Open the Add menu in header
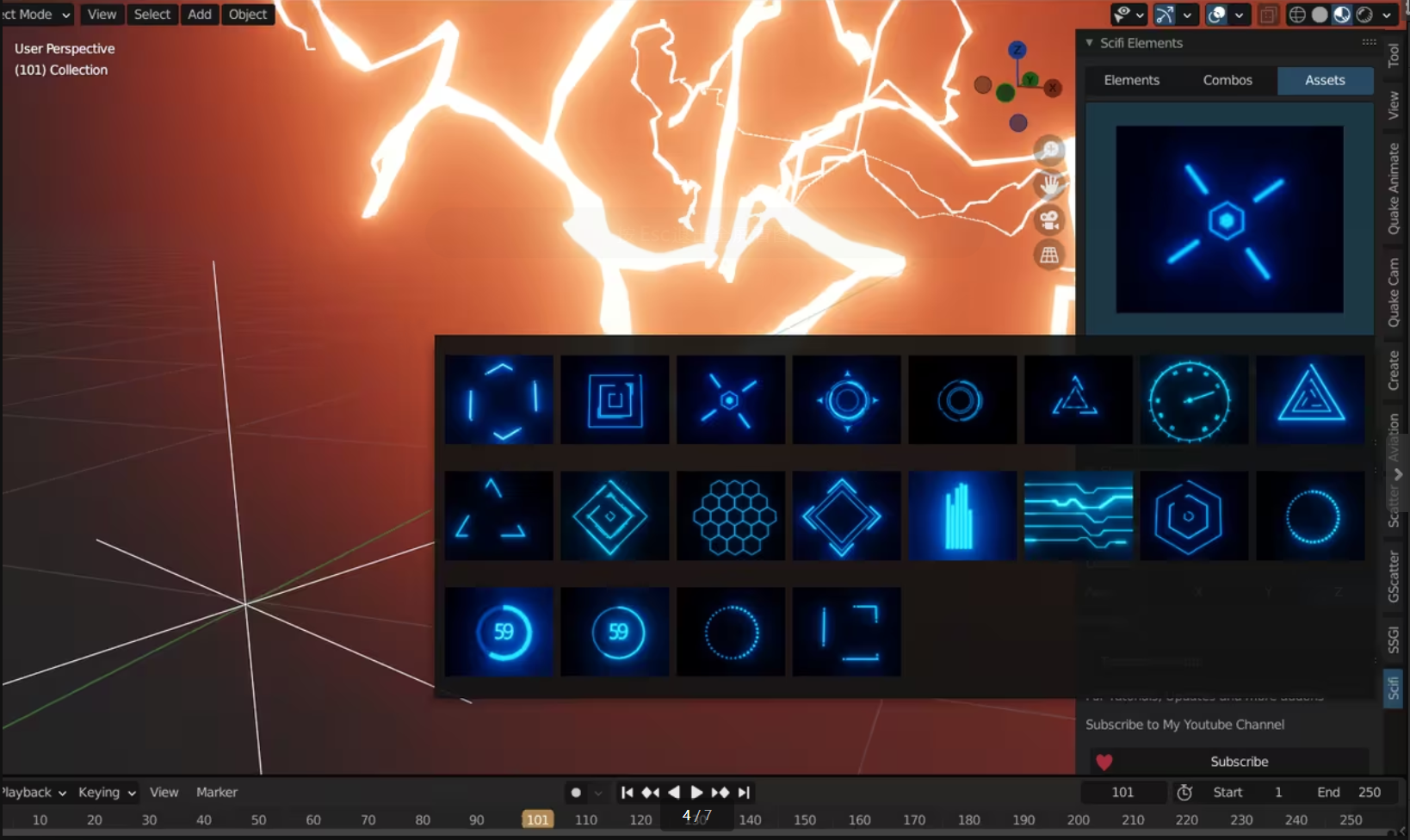The image size is (1410, 840). point(199,15)
